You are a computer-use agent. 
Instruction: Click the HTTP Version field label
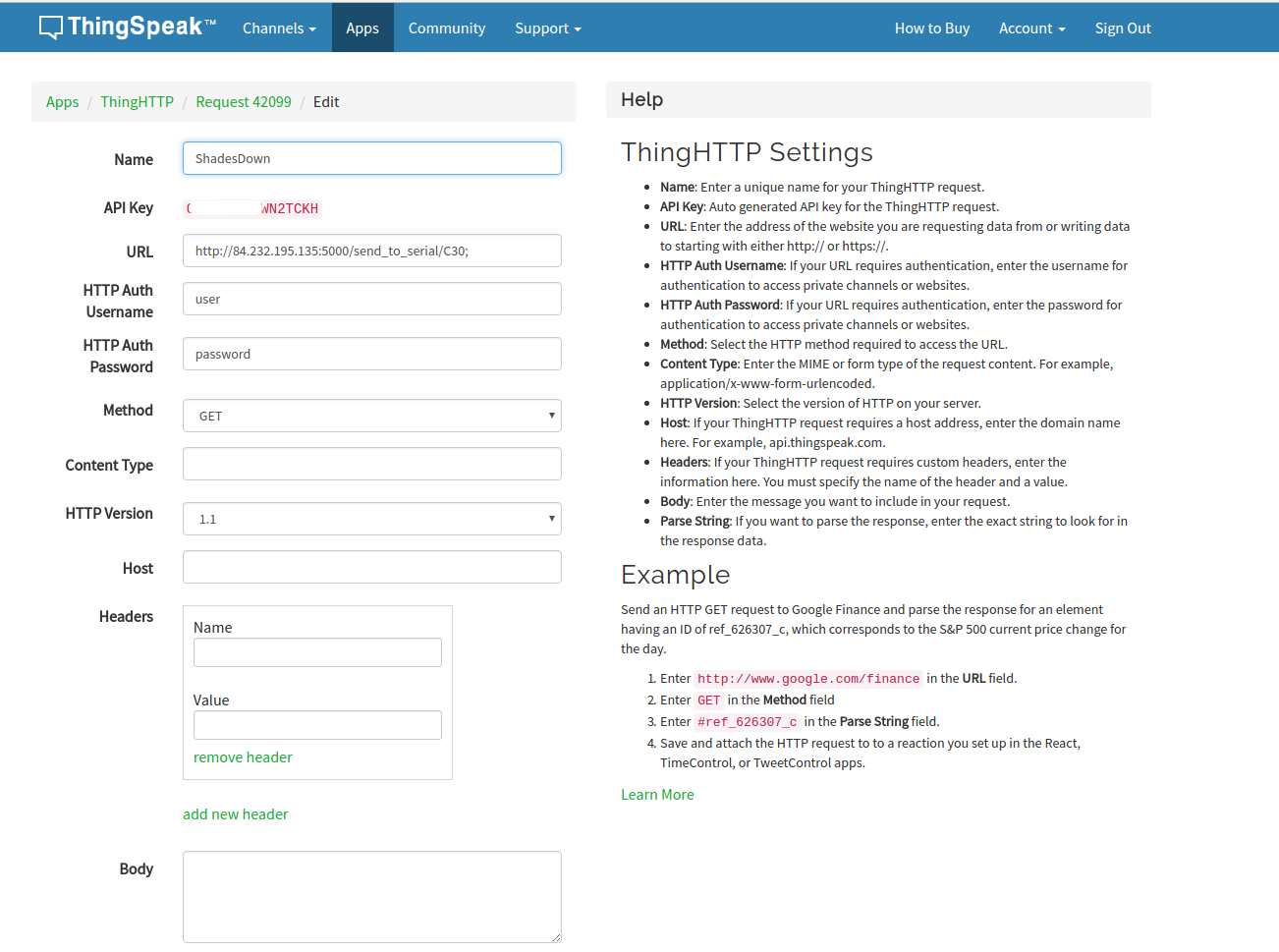coord(109,514)
